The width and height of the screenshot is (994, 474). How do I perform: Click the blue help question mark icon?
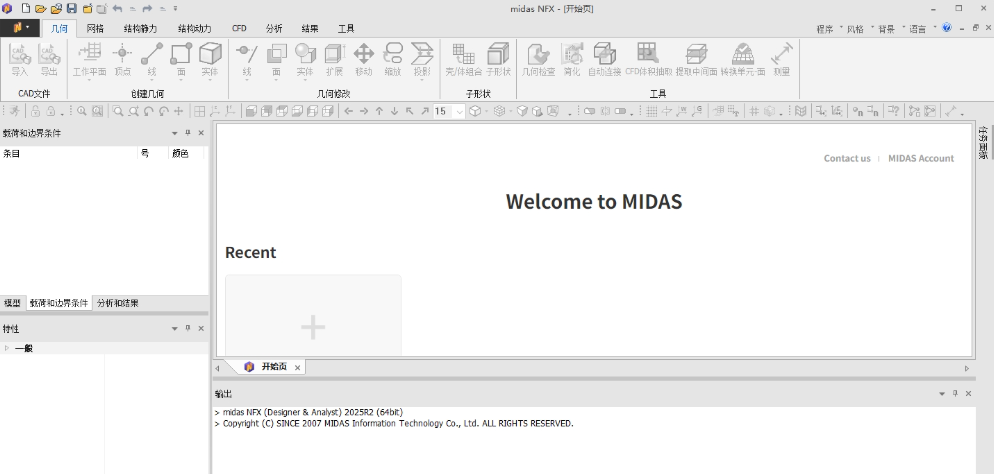click(x=947, y=28)
